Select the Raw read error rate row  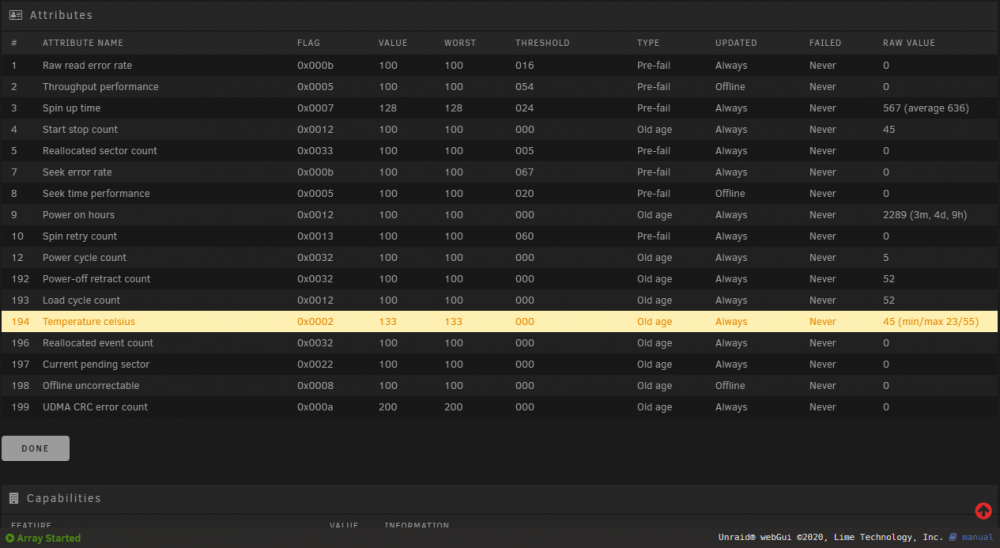(500, 65)
